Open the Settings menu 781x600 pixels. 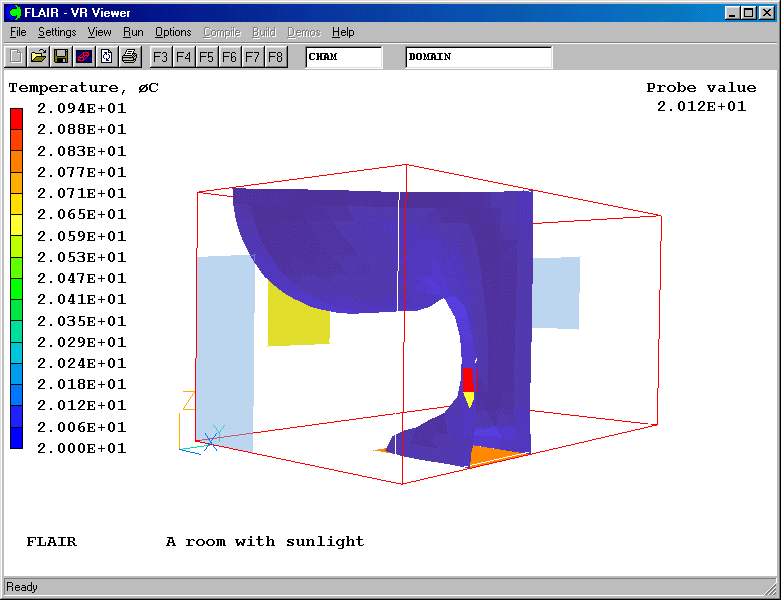click(x=57, y=33)
